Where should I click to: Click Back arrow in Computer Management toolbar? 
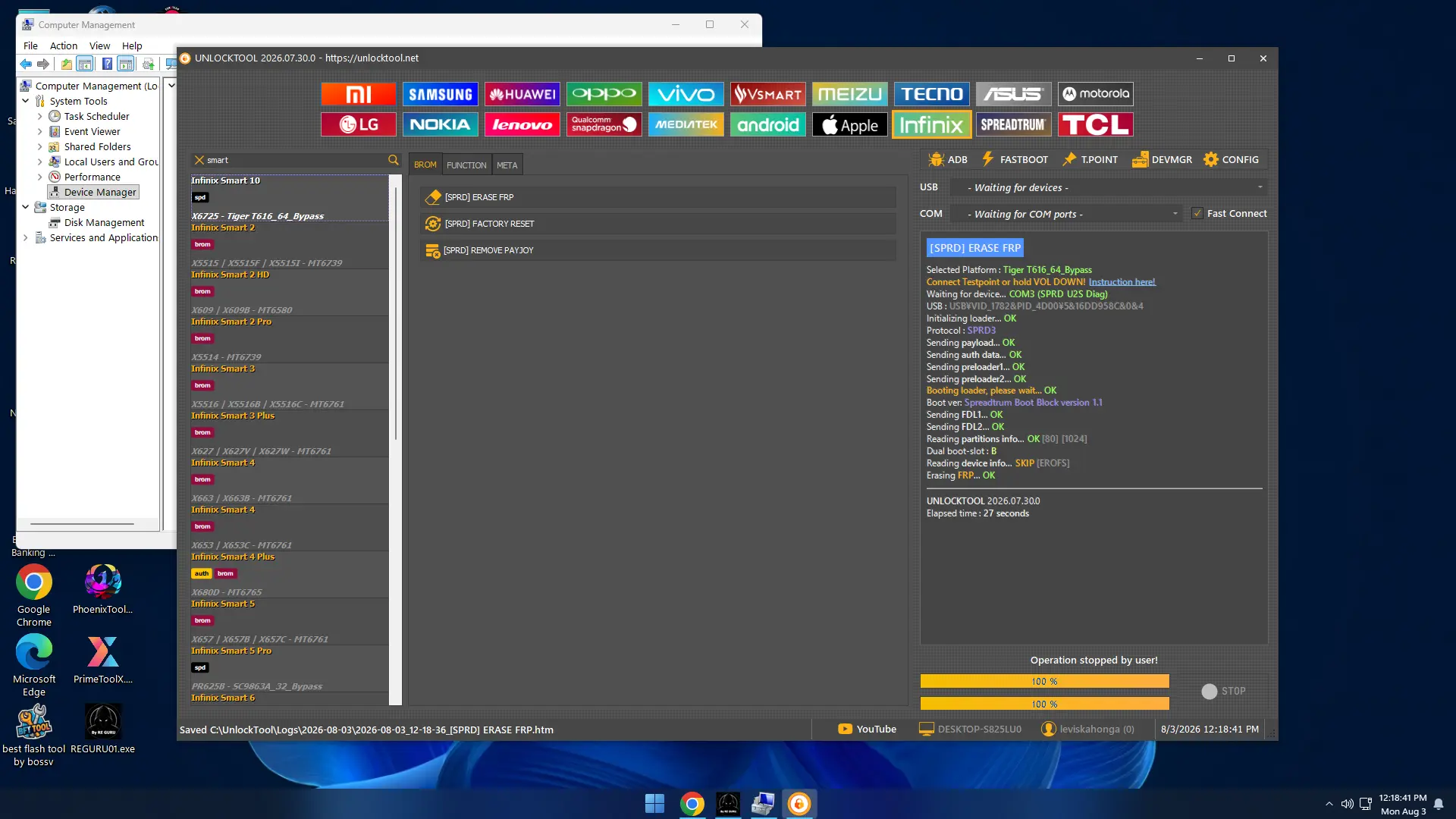click(26, 64)
